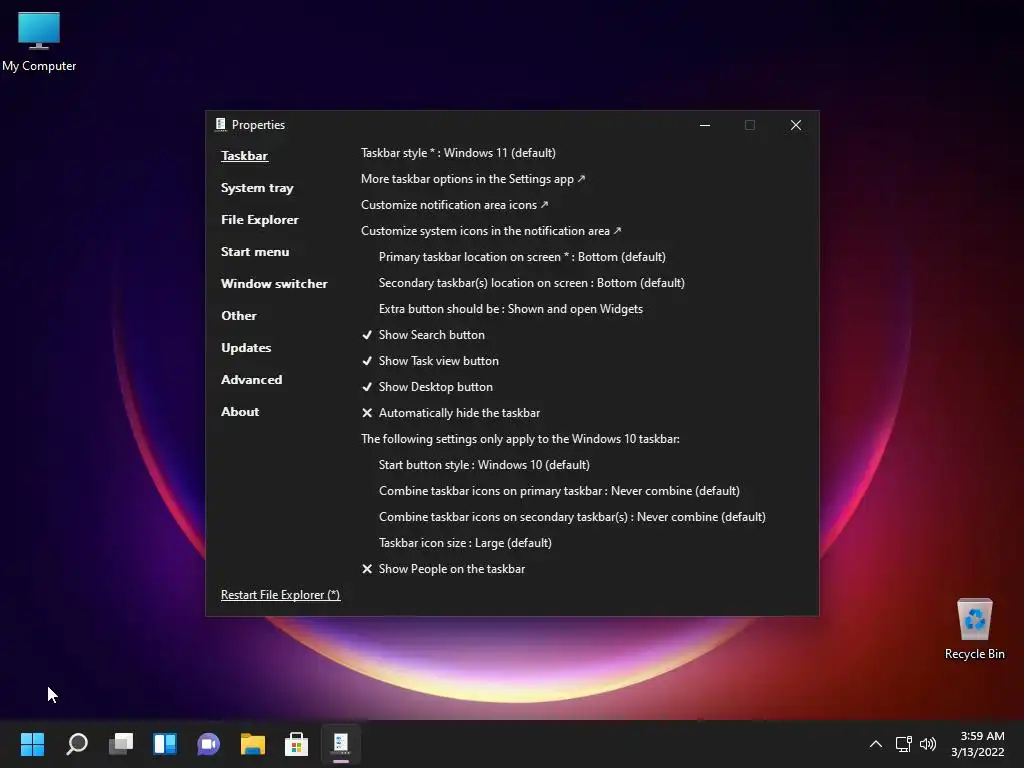Screen dimensions: 1024x768
Task: Open File Explorer from the taskbar
Action: coord(253,743)
